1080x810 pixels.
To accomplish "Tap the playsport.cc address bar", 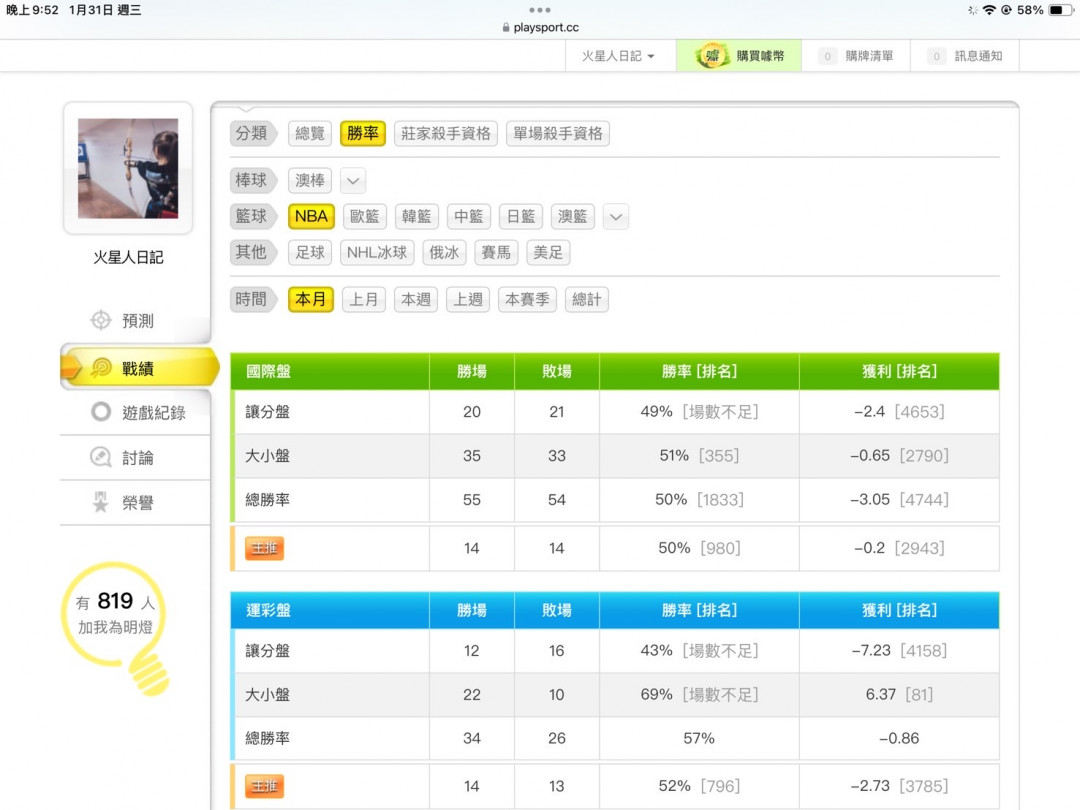I will [540, 28].
